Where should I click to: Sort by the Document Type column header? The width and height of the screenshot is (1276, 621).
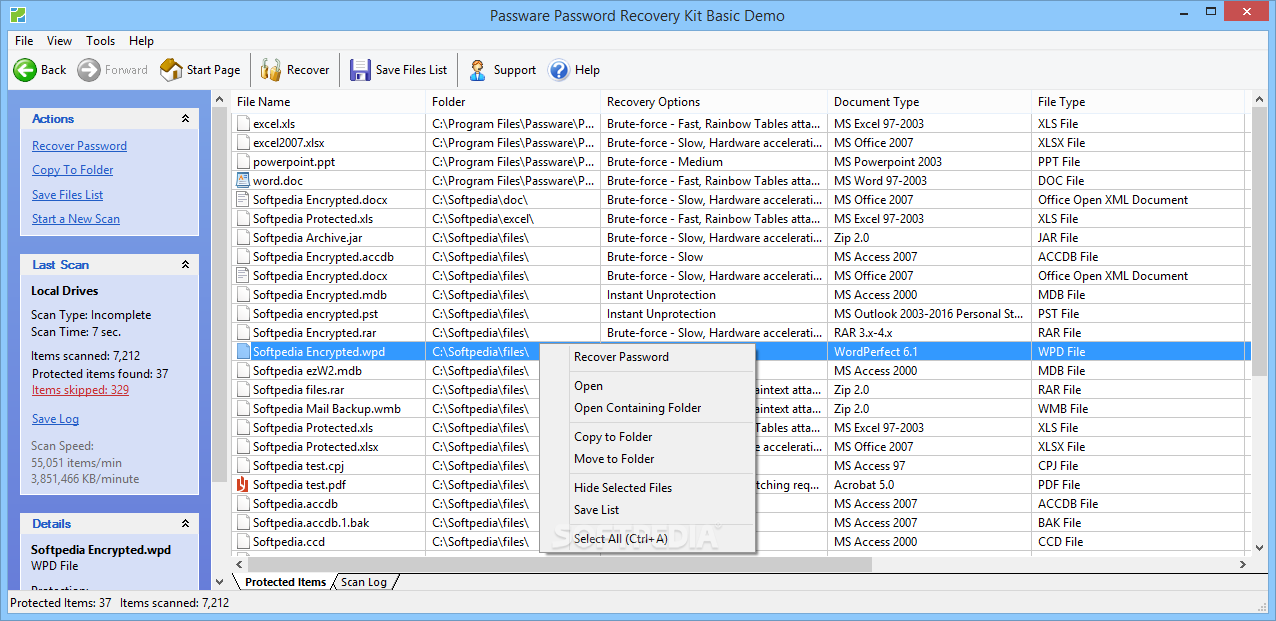pos(930,102)
